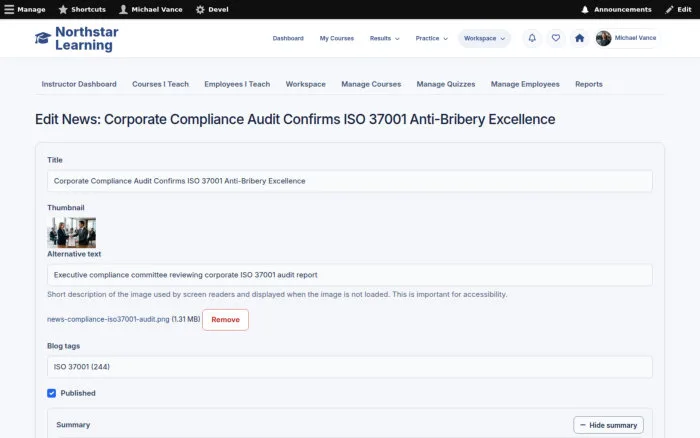Screen dimensions: 700x438
Task: Click the Remove thumbnail button
Action: click(x=225, y=320)
